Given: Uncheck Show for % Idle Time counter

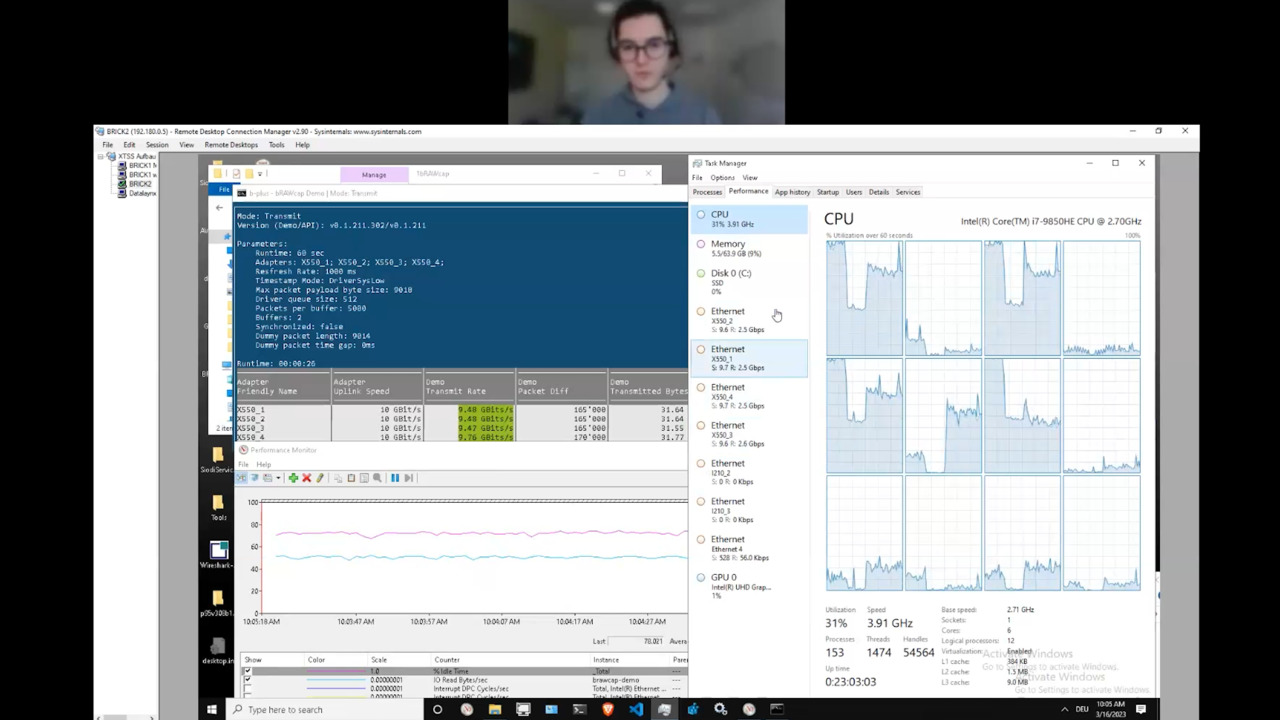Looking at the screenshot, I should [247, 672].
